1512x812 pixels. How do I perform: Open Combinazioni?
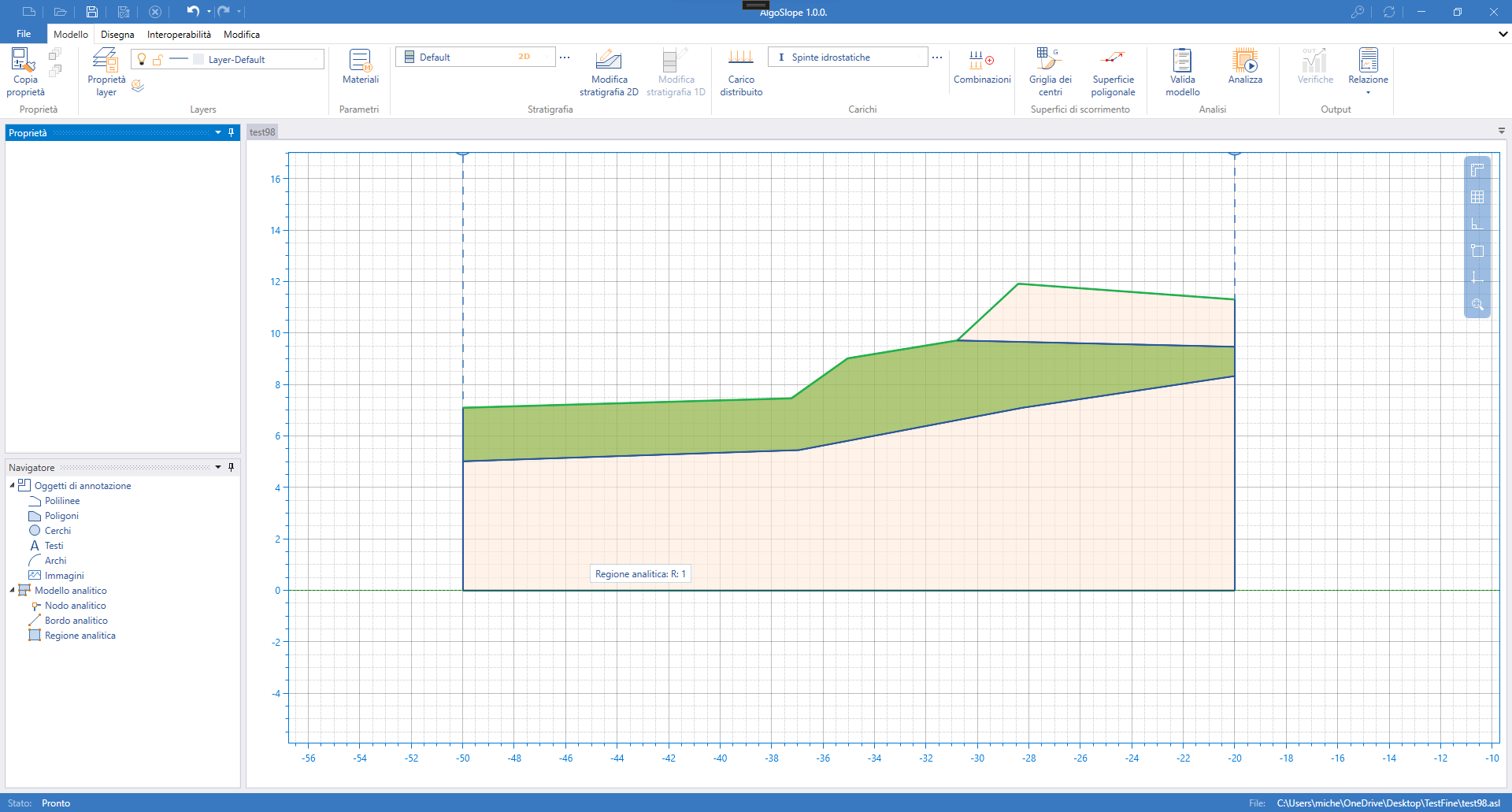point(982,67)
